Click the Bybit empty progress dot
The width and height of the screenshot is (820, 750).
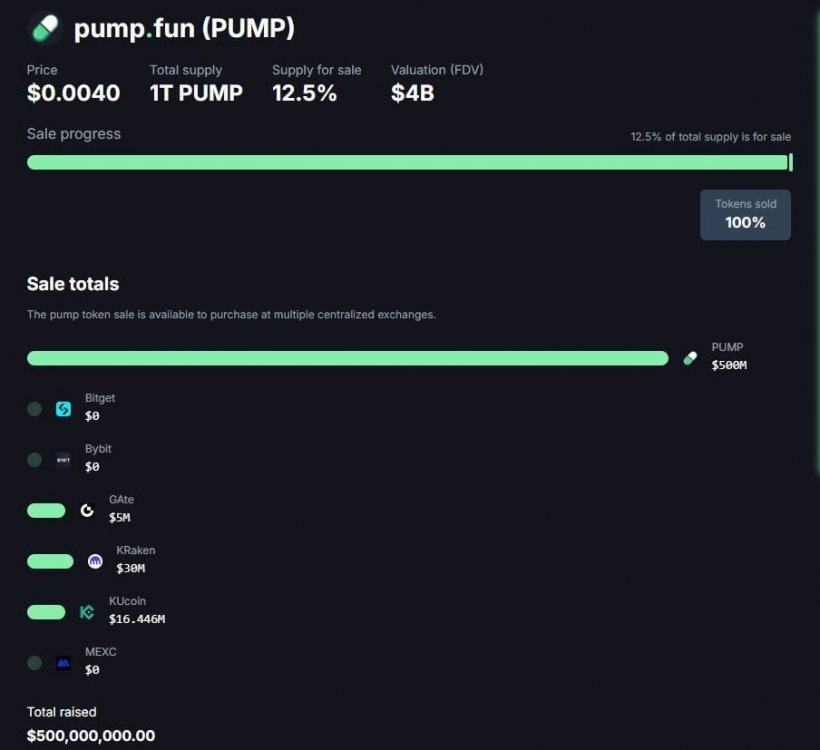pos(34,460)
